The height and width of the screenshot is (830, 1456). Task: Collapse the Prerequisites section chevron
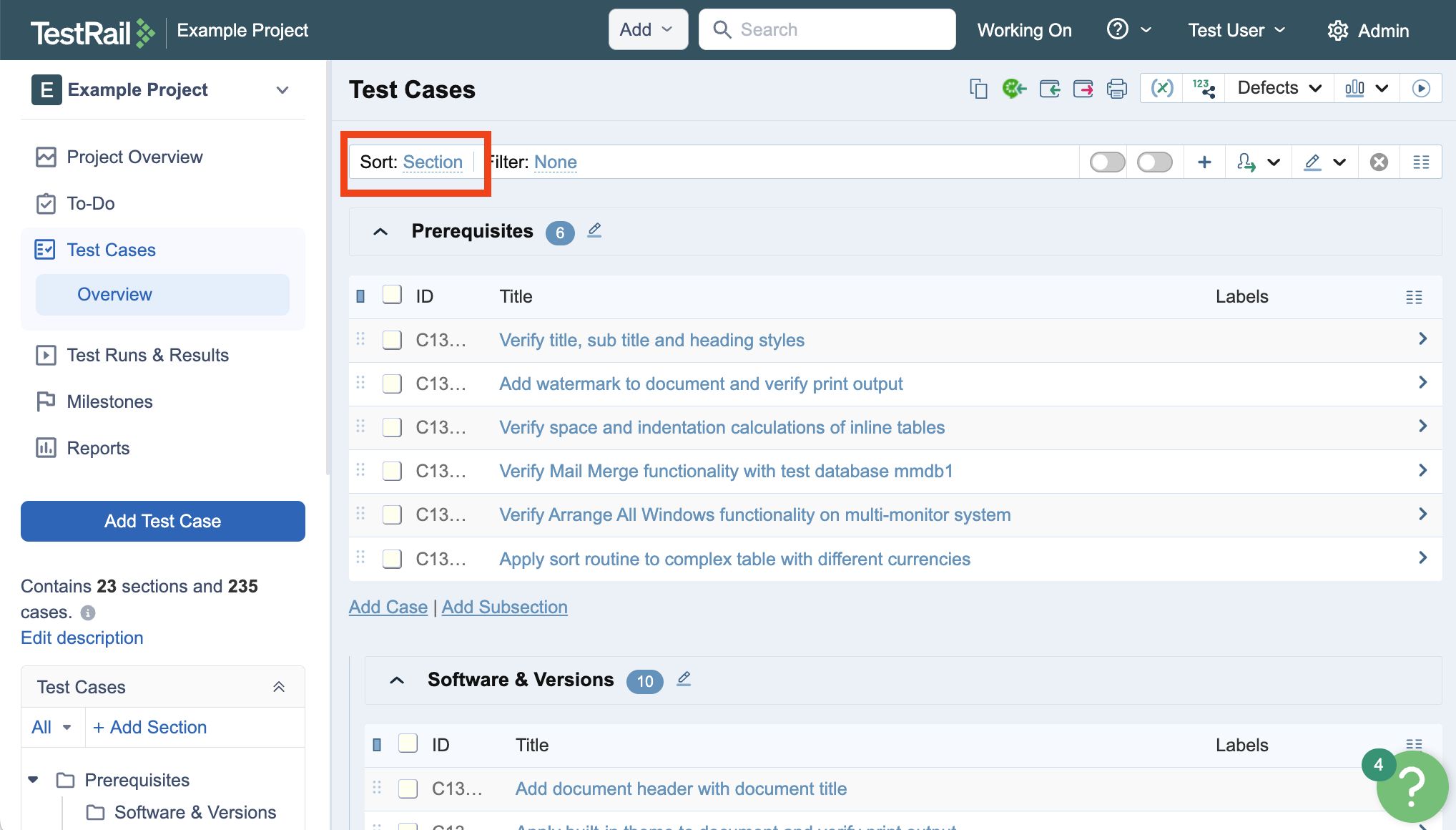point(380,232)
